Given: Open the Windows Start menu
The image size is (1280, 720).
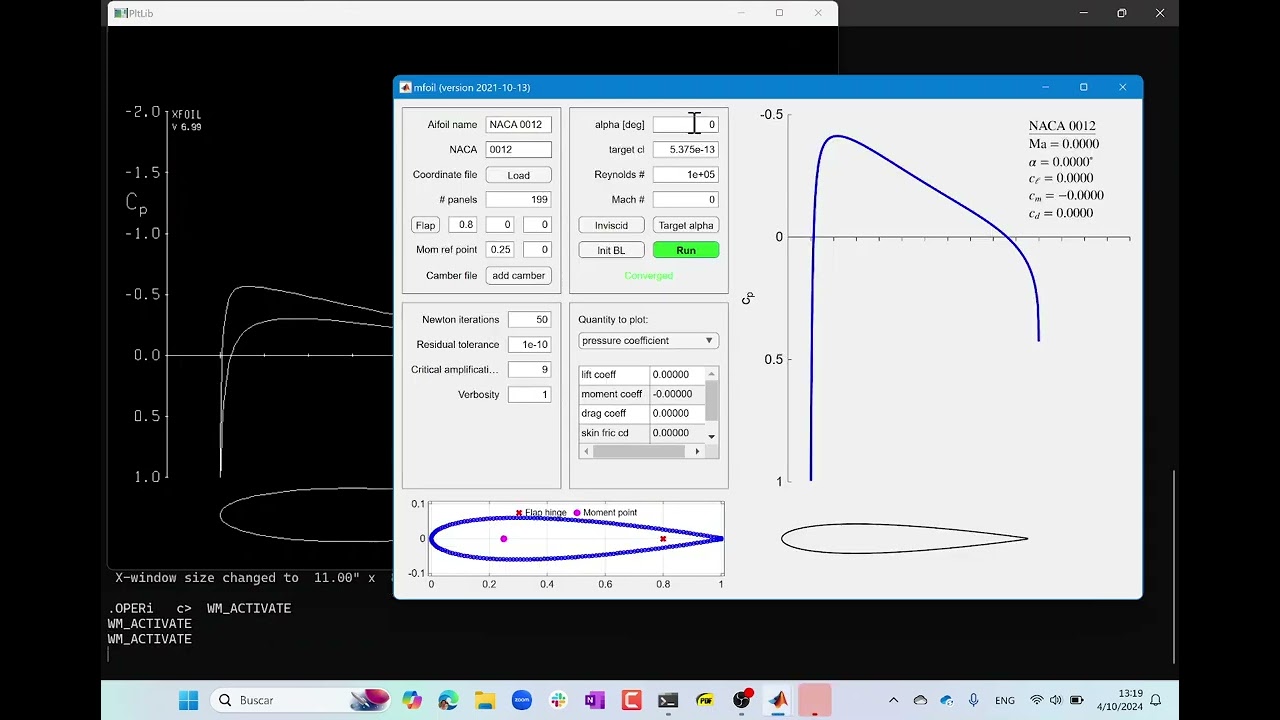Looking at the screenshot, I should [188, 700].
